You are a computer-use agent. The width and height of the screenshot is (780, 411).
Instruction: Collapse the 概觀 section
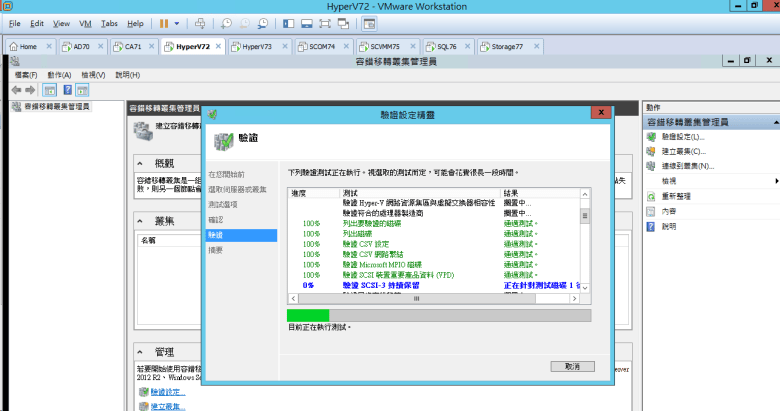coord(143,163)
